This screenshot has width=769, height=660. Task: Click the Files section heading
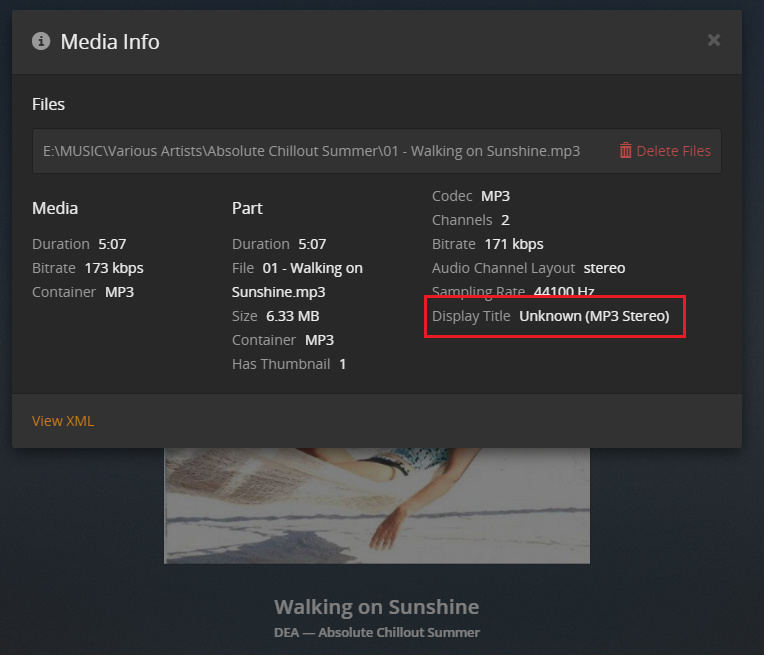pyautogui.click(x=49, y=104)
